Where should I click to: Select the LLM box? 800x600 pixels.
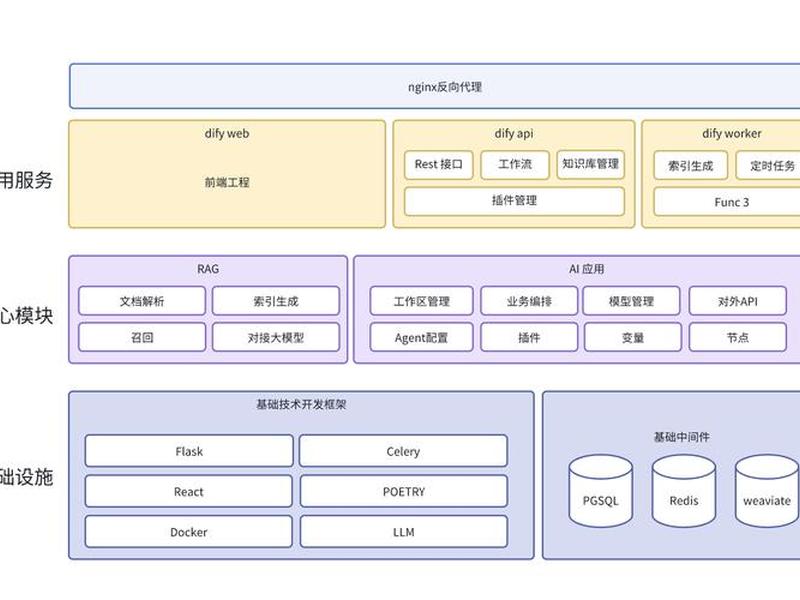[x=404, y=532]
